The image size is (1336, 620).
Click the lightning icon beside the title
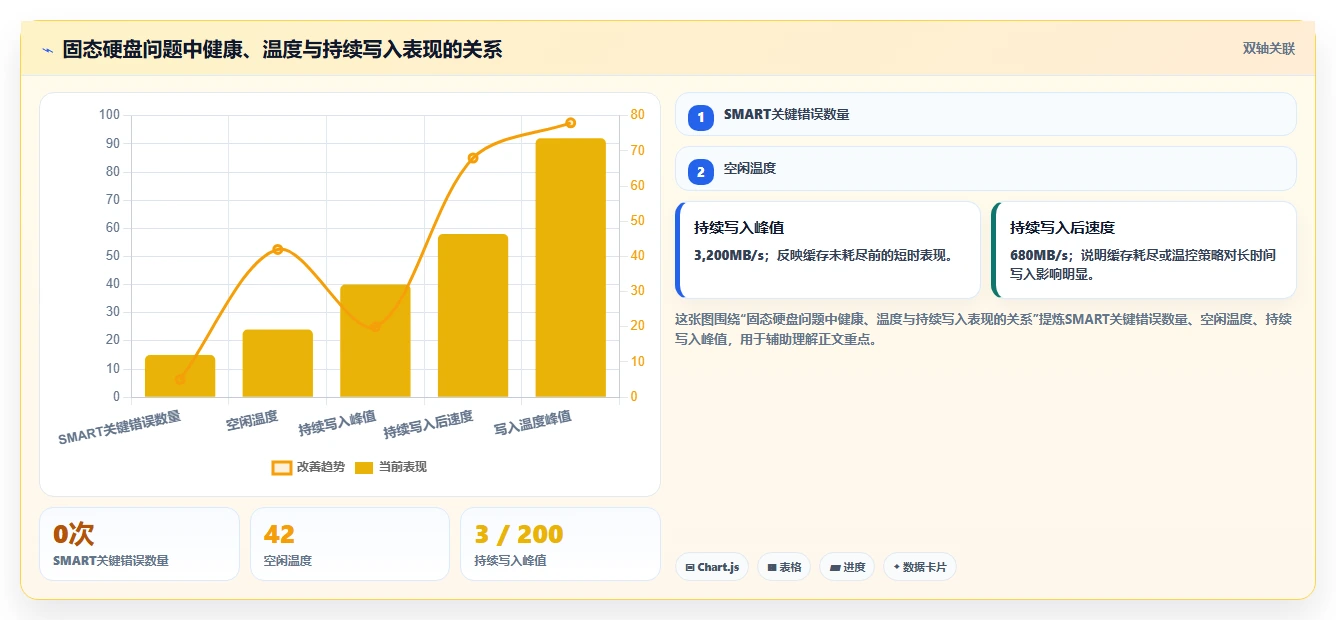tap(47, 50)
